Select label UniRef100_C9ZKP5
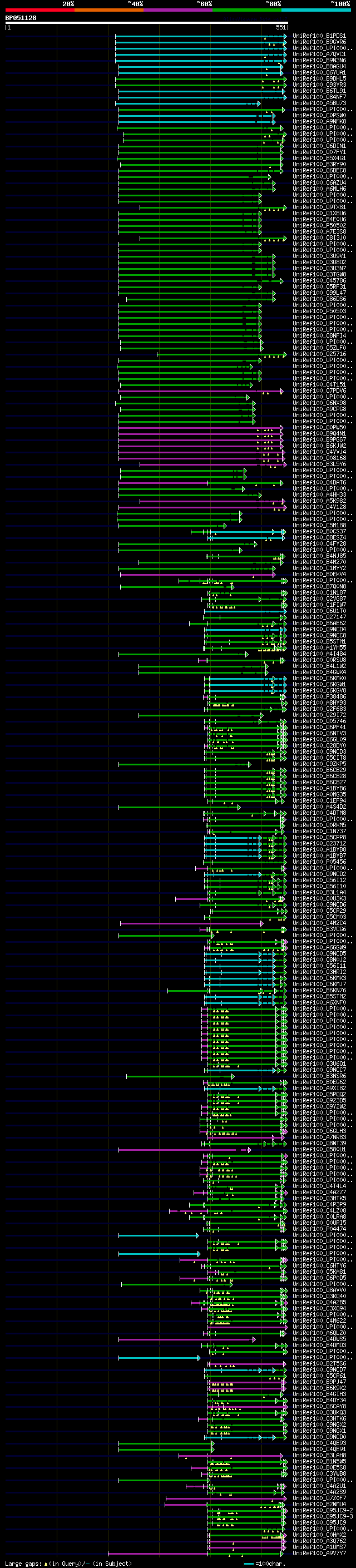Image resolution: width=356 pixels, height=1568 pixels. pyautogui.click(x=319, y=763)
